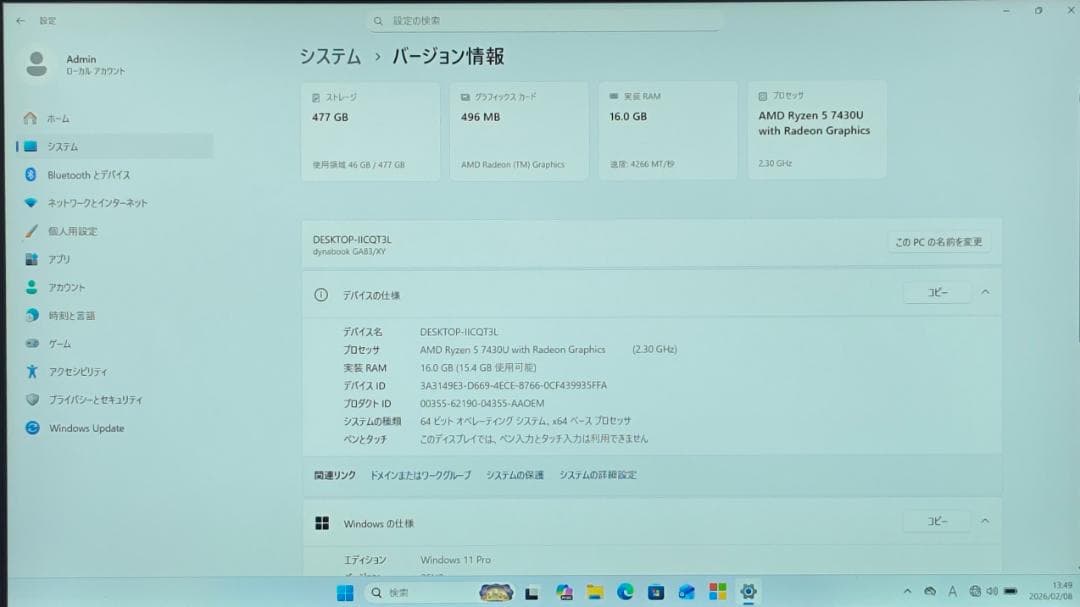Click the 設定の検索 search field
The width and height of the screenshot is (1080, 607).
click(545, 20)
